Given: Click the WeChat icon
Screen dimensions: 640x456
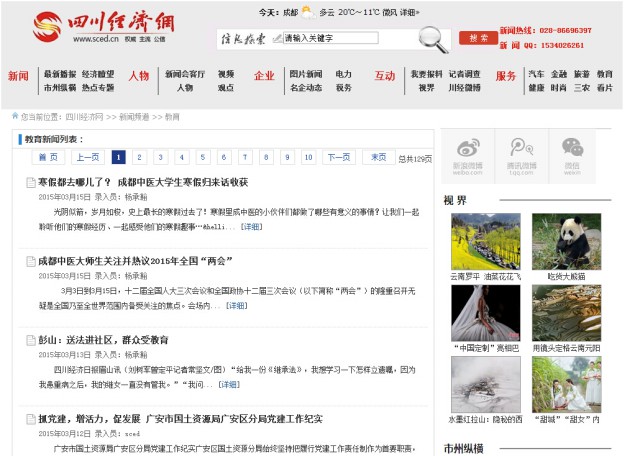Looking at the screenshot, I should tap(572, 152).
